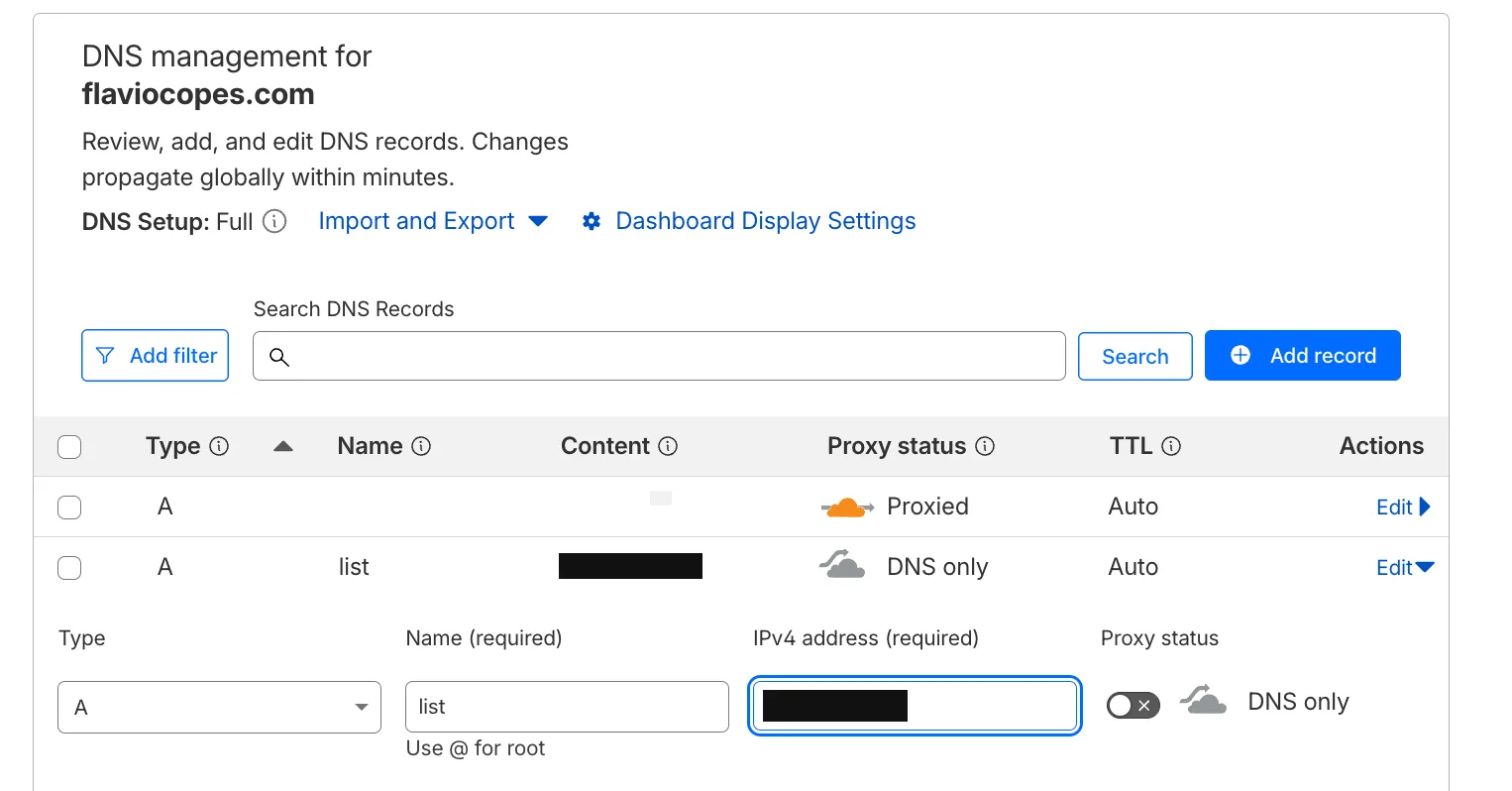1512x791 pixels.
Task: Click the Proxy status column header
Action: tap(897, 446)
